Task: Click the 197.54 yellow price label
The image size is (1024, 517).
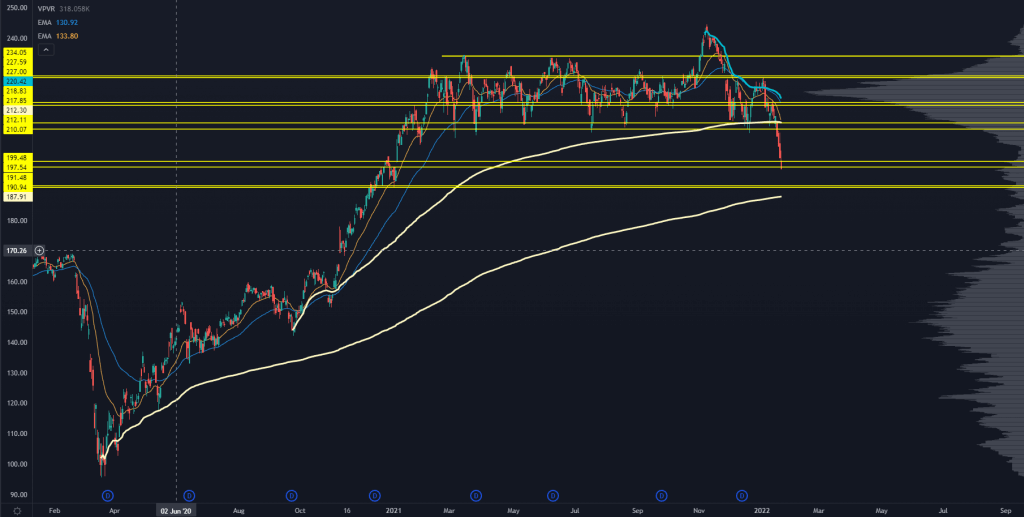Action: (x=15, y=168)
